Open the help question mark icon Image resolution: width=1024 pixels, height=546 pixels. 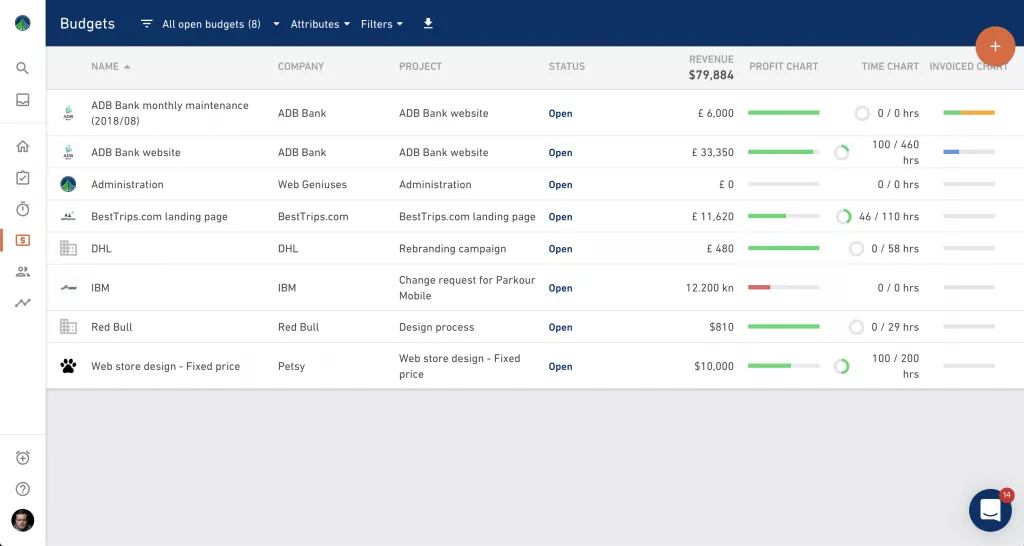22,489
